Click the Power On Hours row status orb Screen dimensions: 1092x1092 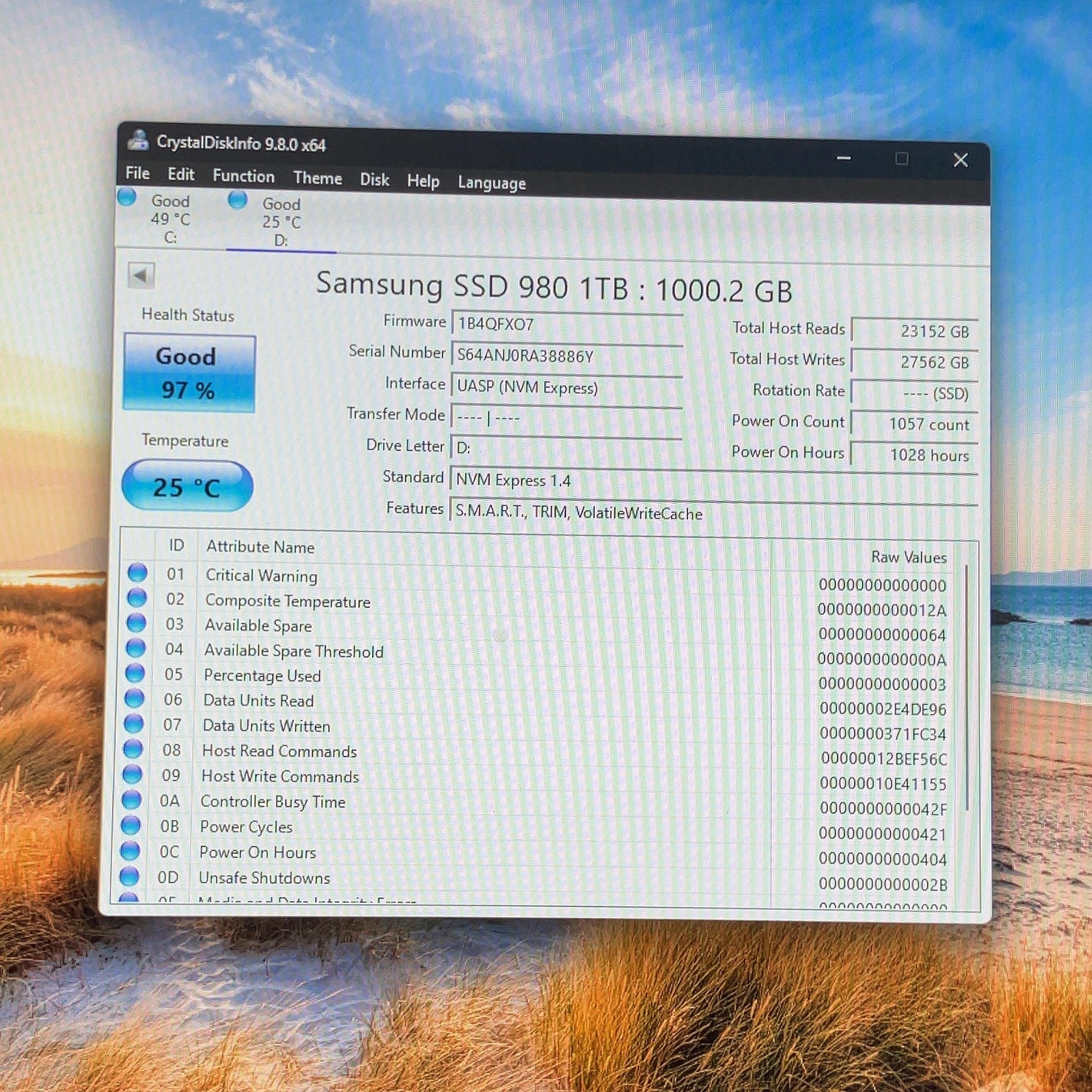130,850
